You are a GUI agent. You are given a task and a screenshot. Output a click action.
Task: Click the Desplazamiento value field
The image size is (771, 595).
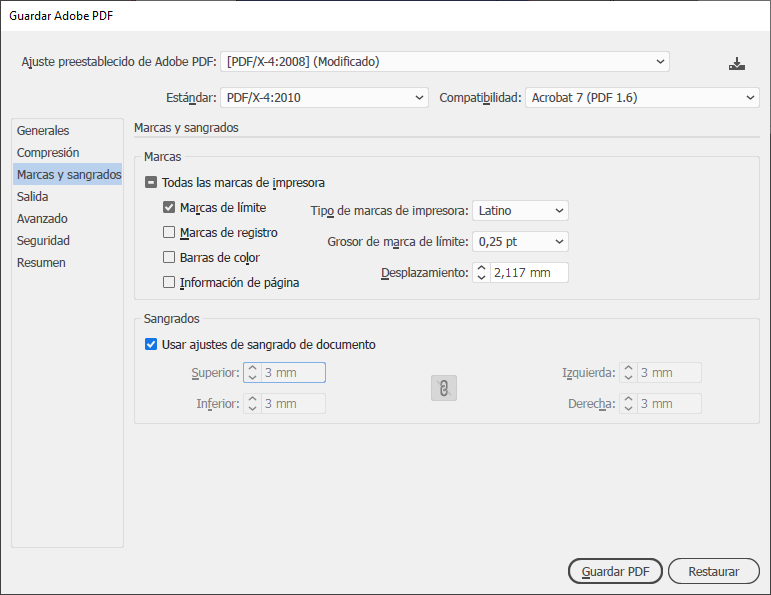[x=529, y=272]
